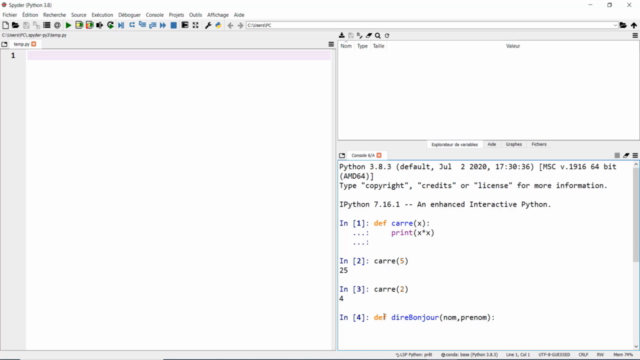Create a new file with toolbar icon
The width and height of the screenshot is (640, 360).
(x=5, y=25)
